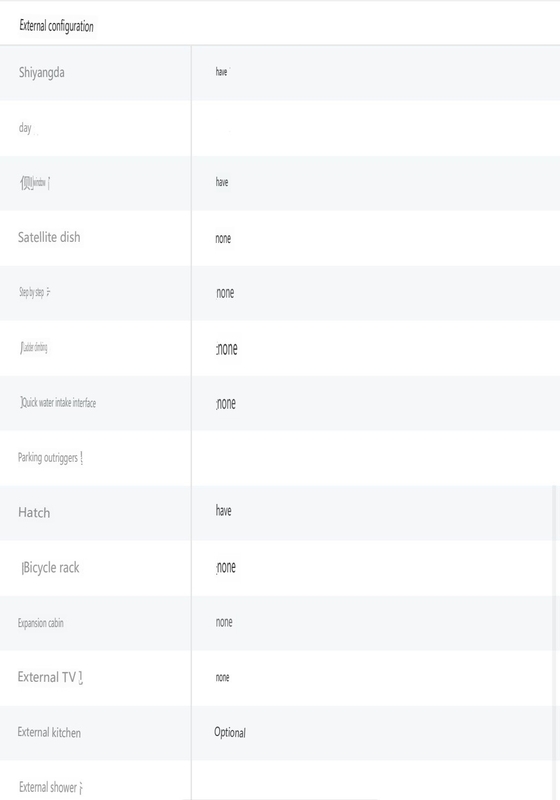Click the 'have' value for Shiyangda
Viewport: 560px width, 800px height.
221,72
